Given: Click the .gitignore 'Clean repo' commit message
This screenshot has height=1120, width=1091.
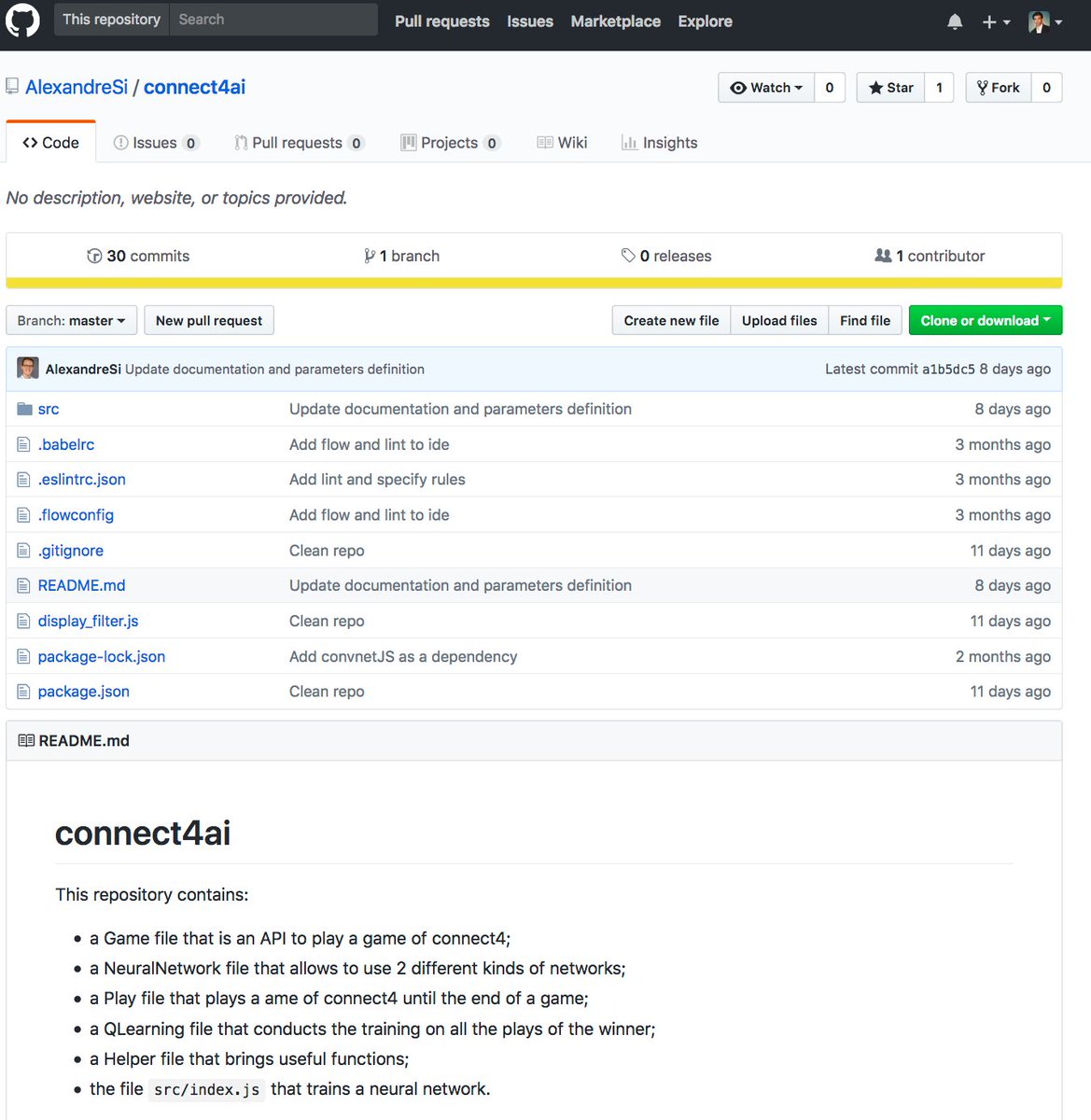Looking at the screenshot, I should click(327, 551).
